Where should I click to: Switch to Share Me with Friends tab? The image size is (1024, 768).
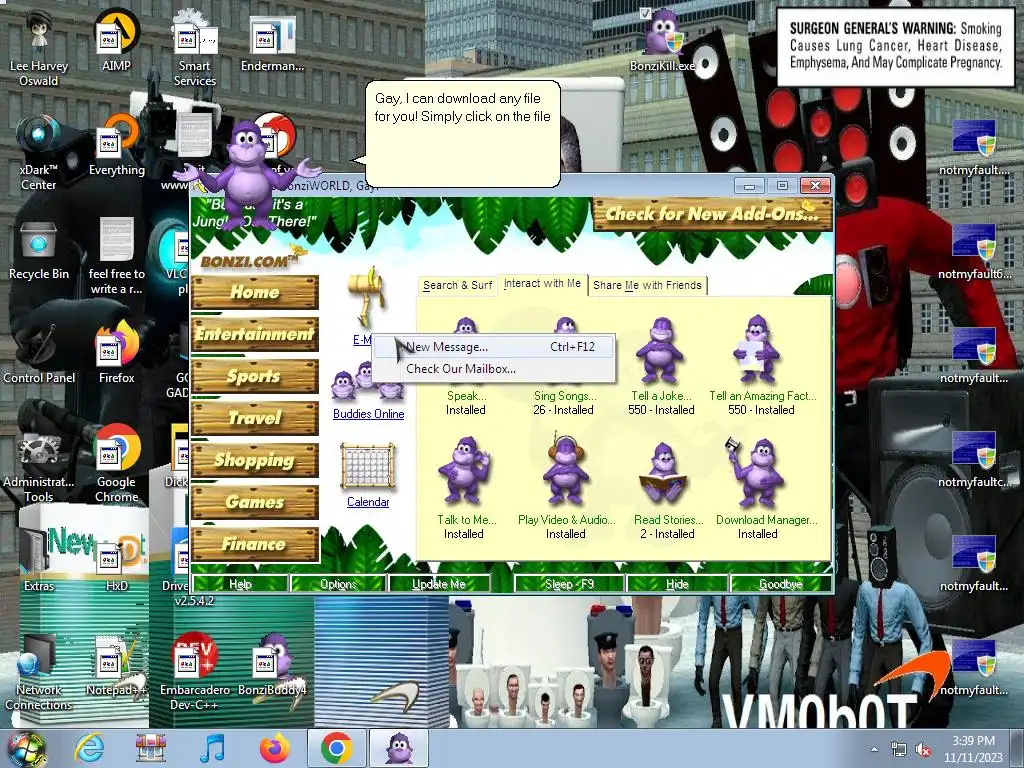pos(647,285)
